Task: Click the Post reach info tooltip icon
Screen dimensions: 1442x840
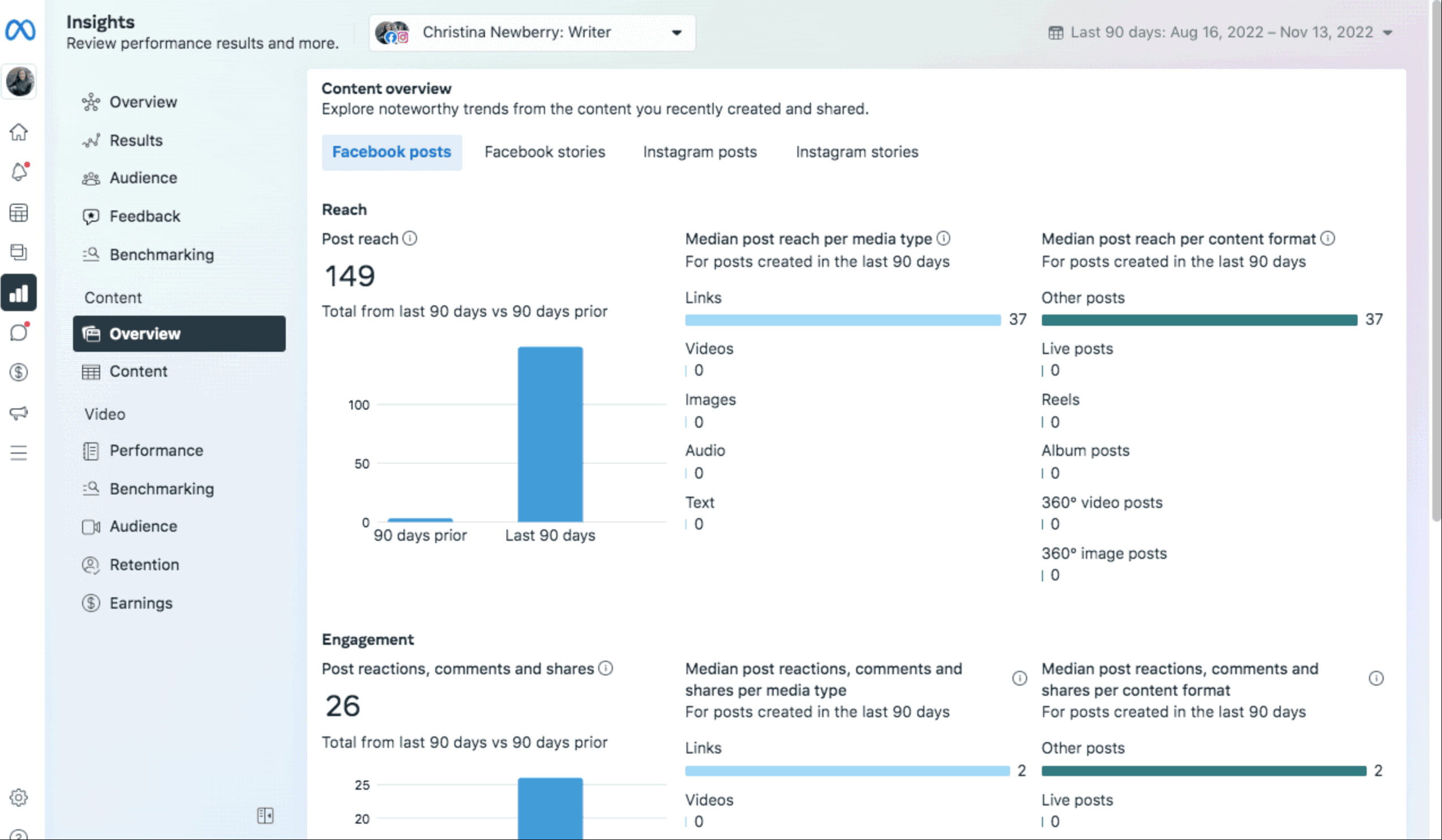Action: [410, 239]
